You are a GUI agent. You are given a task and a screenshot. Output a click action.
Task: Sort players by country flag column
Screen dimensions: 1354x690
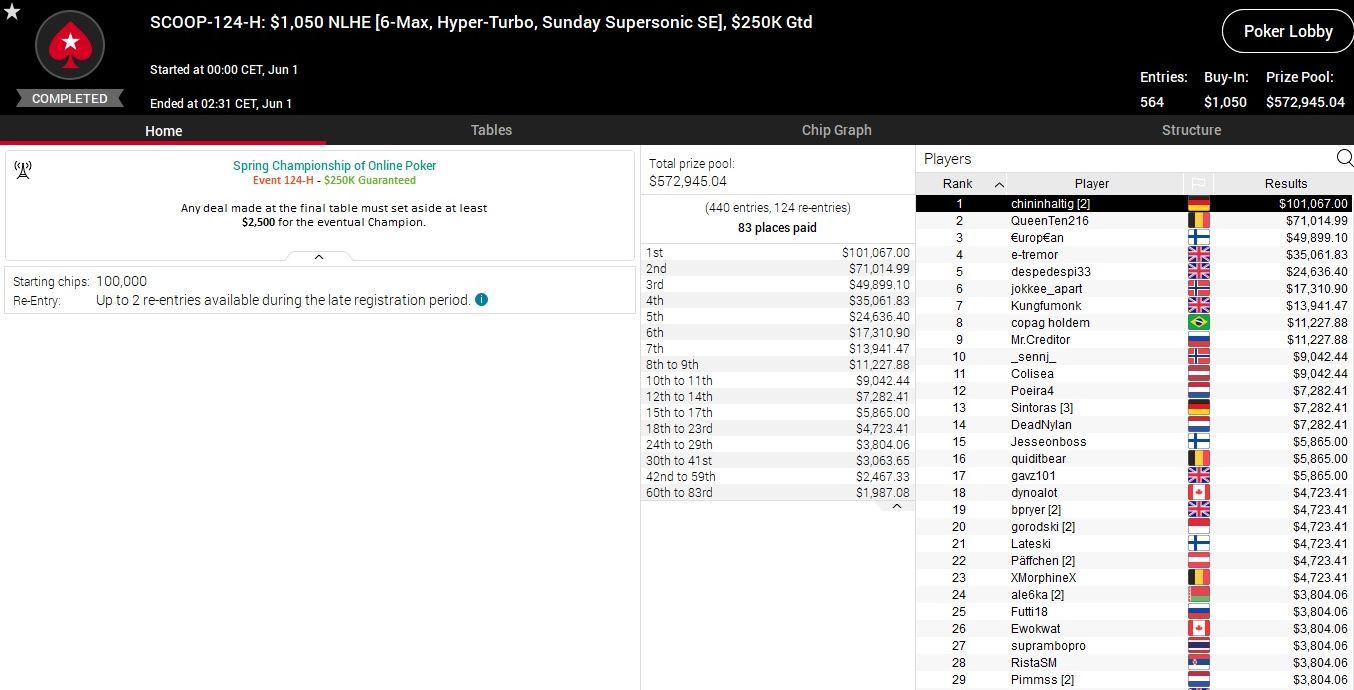point(1197,184)
